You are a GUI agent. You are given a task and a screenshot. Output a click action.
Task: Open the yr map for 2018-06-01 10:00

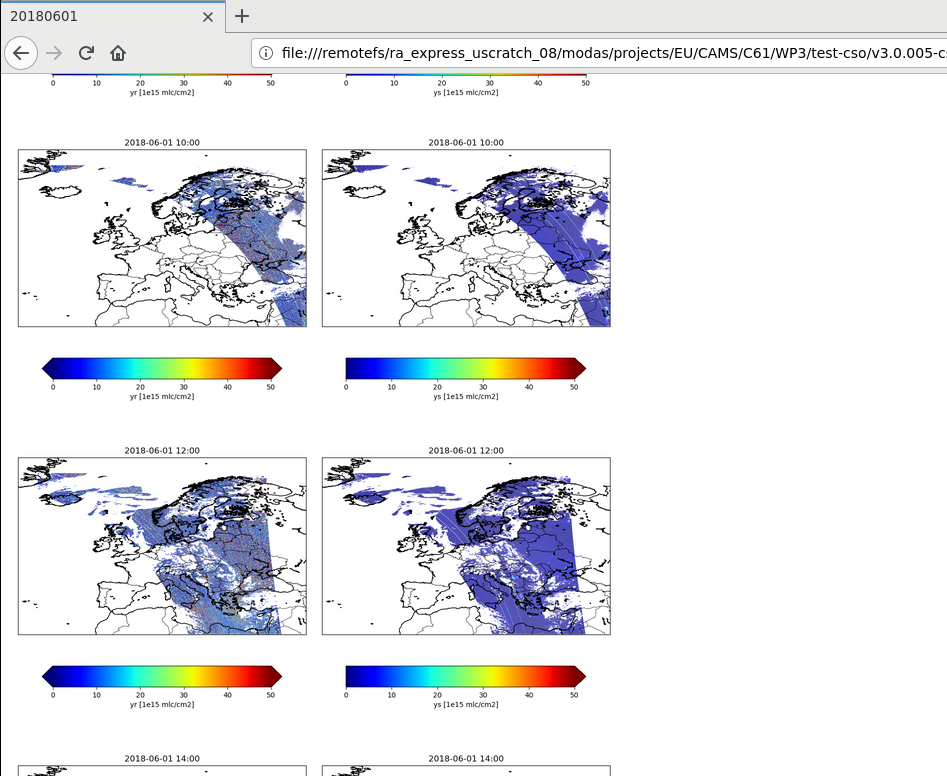coord(162,238)
